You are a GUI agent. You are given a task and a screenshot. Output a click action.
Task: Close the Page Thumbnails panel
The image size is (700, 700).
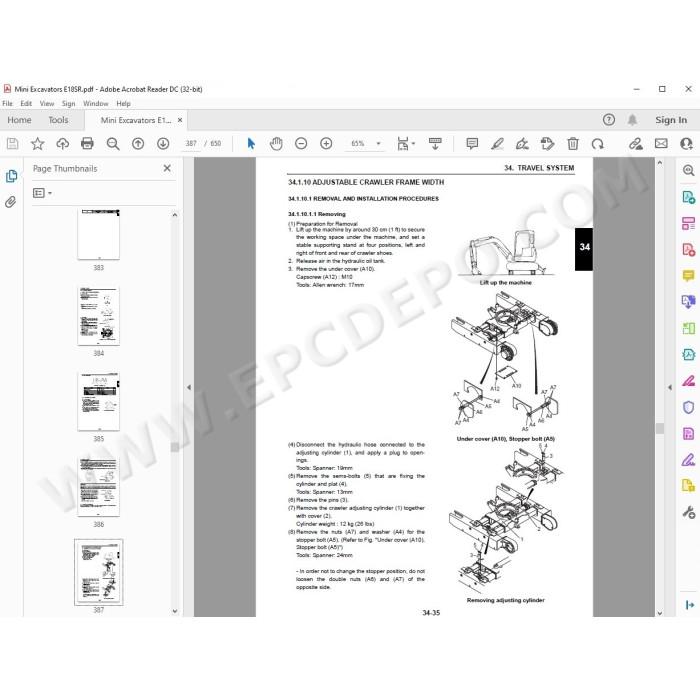point(167,168)
